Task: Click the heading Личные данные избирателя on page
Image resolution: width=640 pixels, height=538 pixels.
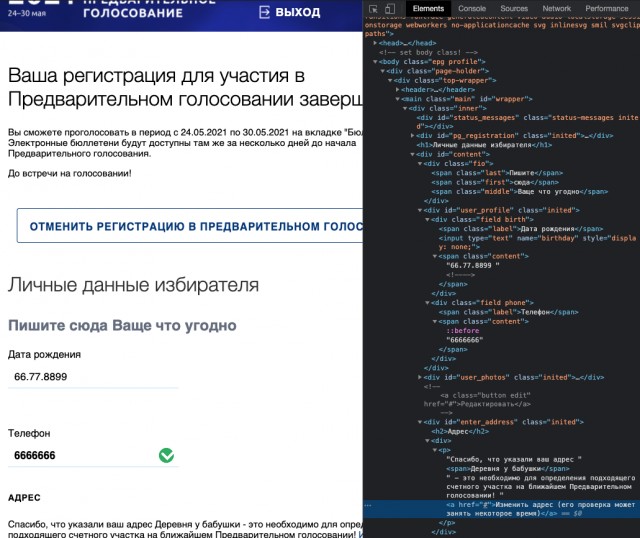Action: tap(133, 285)
